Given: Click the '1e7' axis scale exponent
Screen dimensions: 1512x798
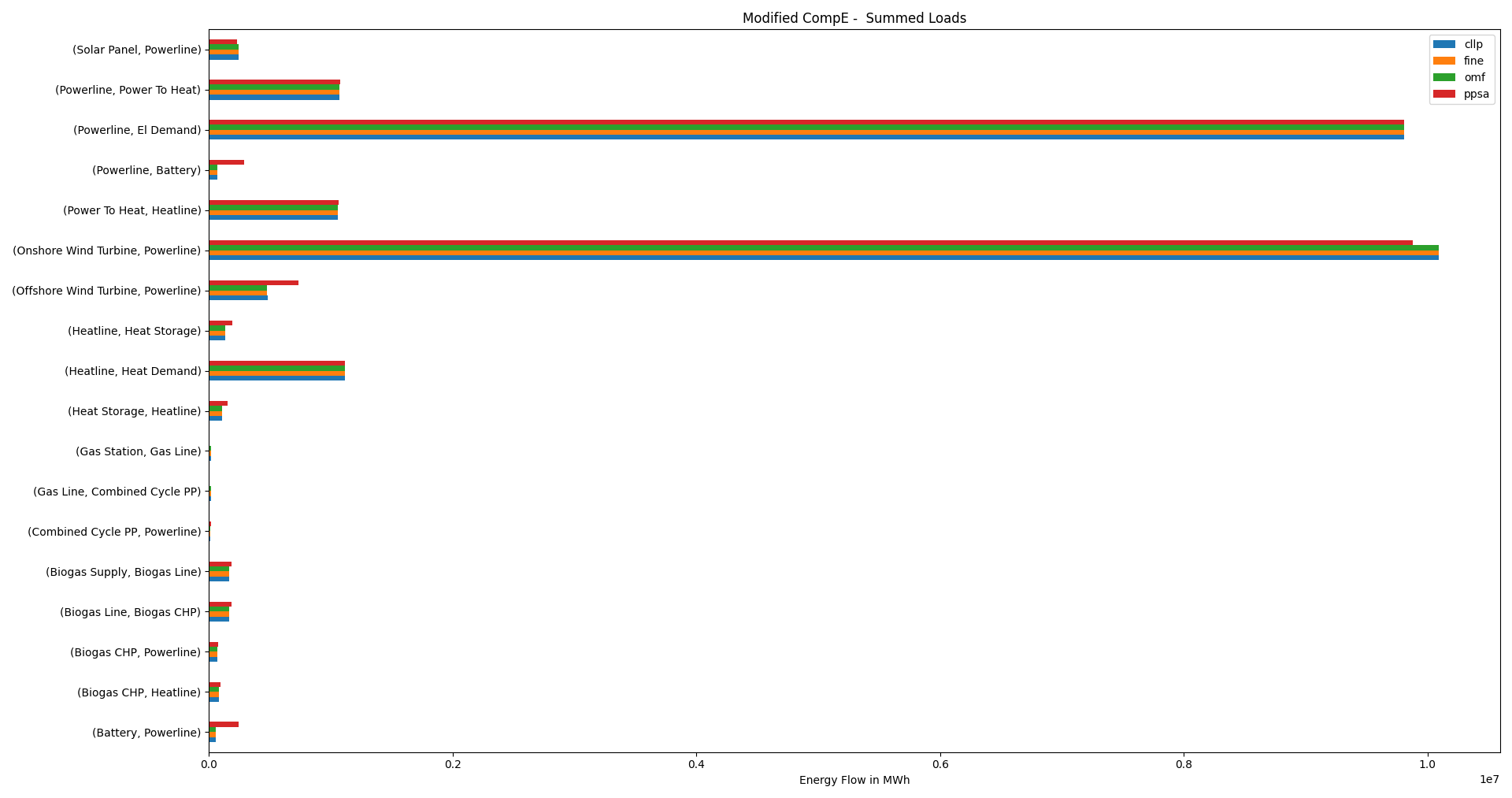Looking at the screenshot, I should tap(1489, 780).
